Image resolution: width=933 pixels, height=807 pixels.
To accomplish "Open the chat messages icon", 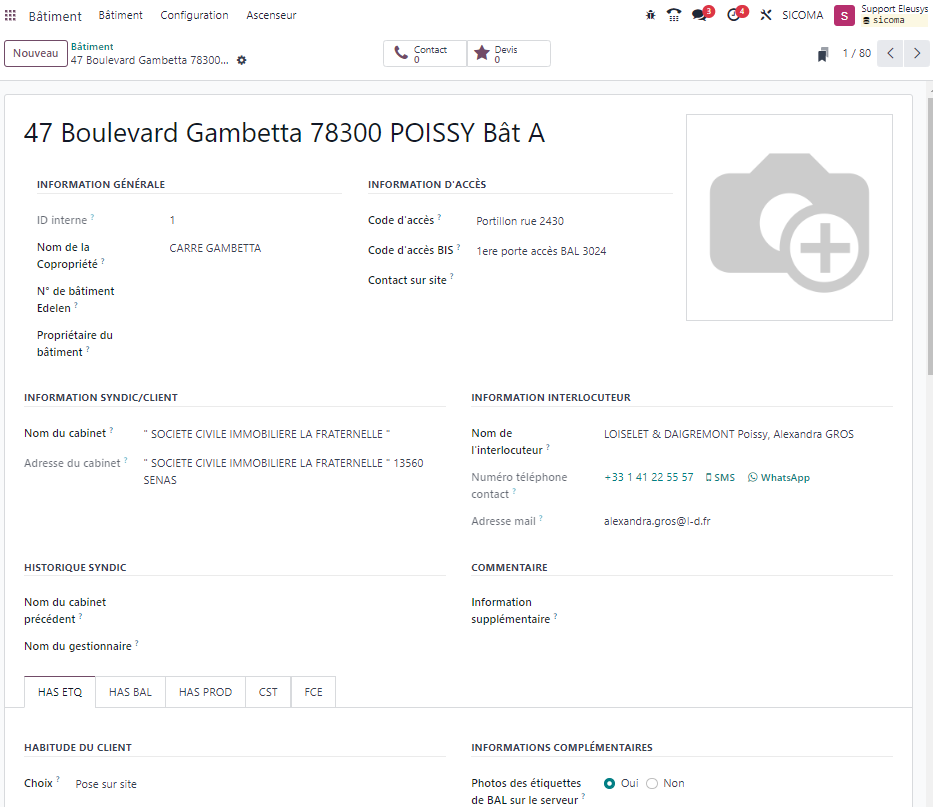I will 700,15.
